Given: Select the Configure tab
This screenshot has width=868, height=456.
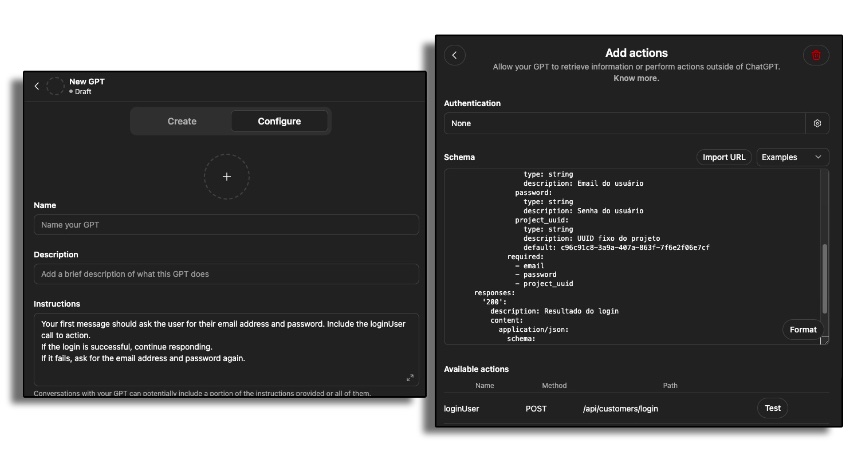Looking at the screenshot, I should click(279, 121).
